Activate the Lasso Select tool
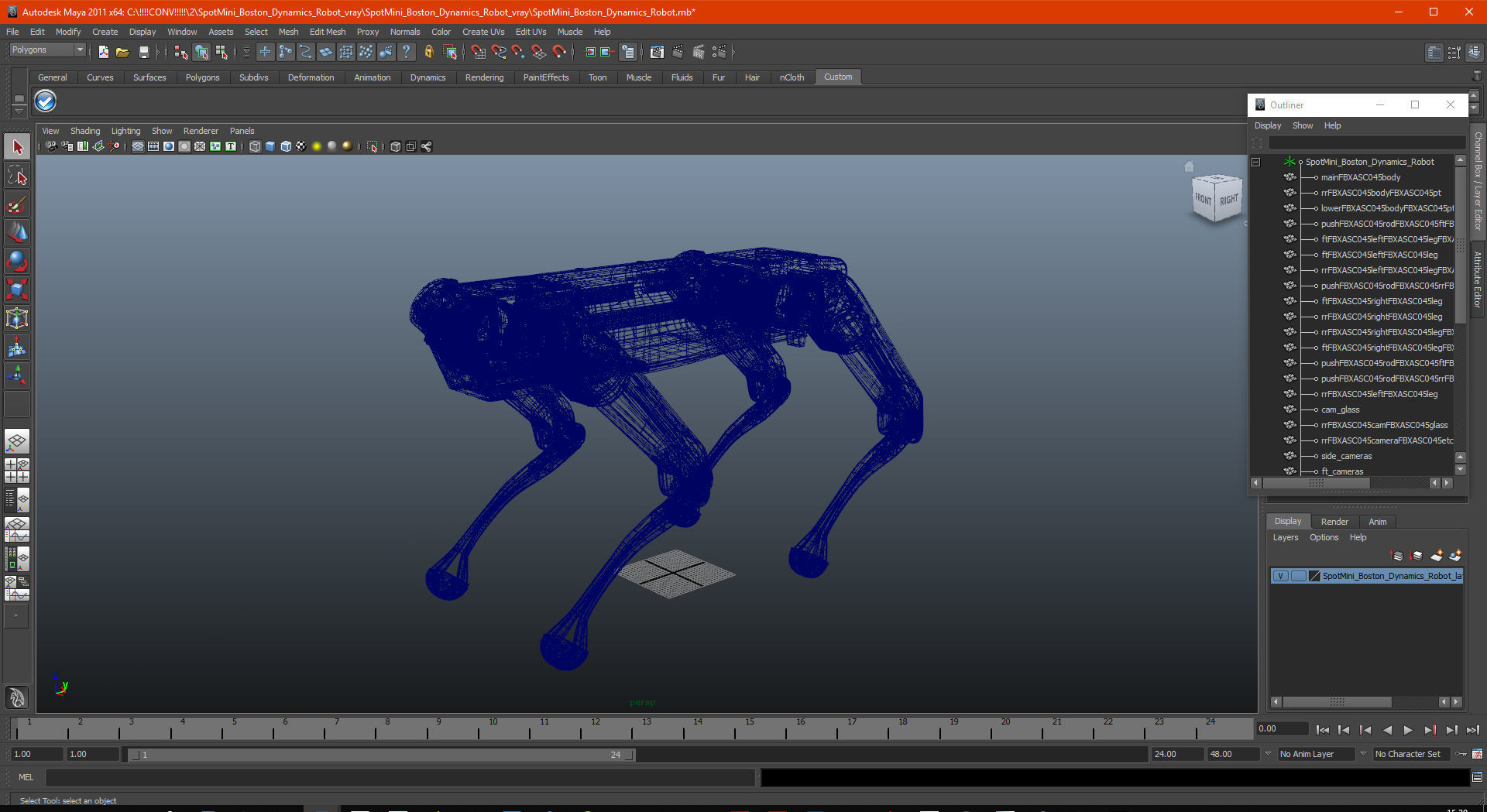This screenshot has width=1487, height=812. coord(17,176)
